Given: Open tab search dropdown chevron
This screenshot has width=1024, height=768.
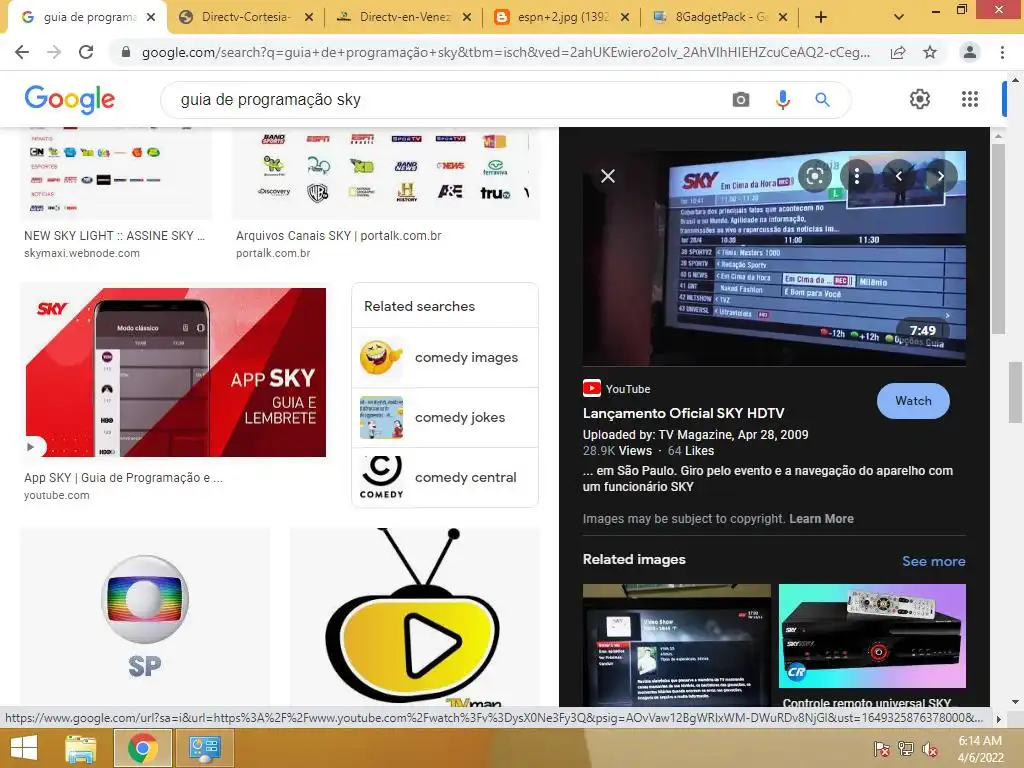Looking at the screenshot, I should 899,17.
